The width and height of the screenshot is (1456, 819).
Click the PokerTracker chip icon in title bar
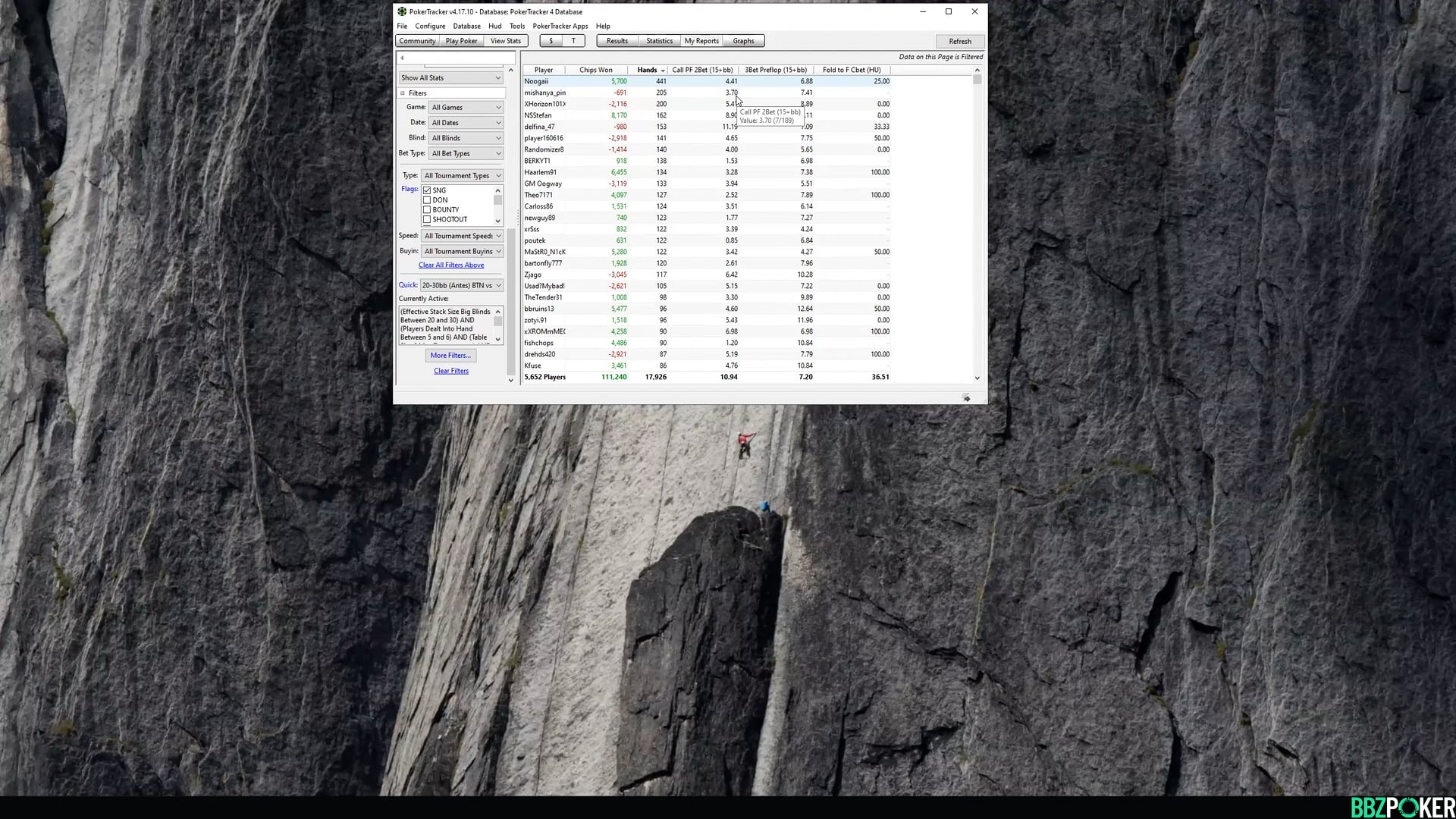402,11
